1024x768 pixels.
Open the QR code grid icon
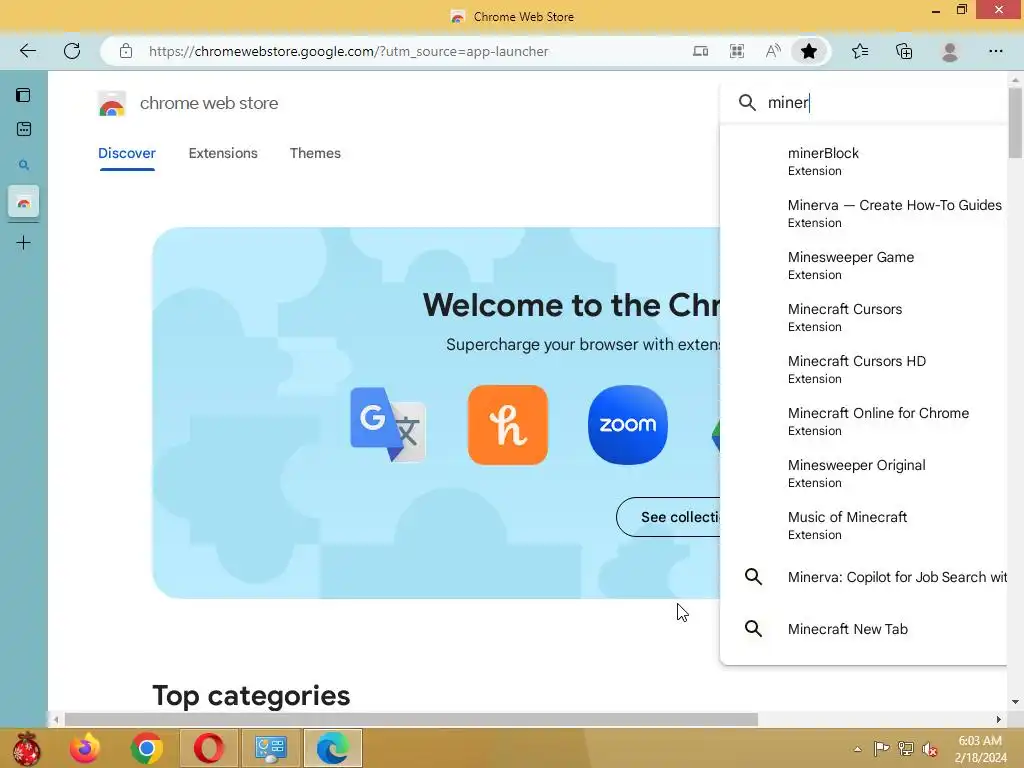coord(737,51)
